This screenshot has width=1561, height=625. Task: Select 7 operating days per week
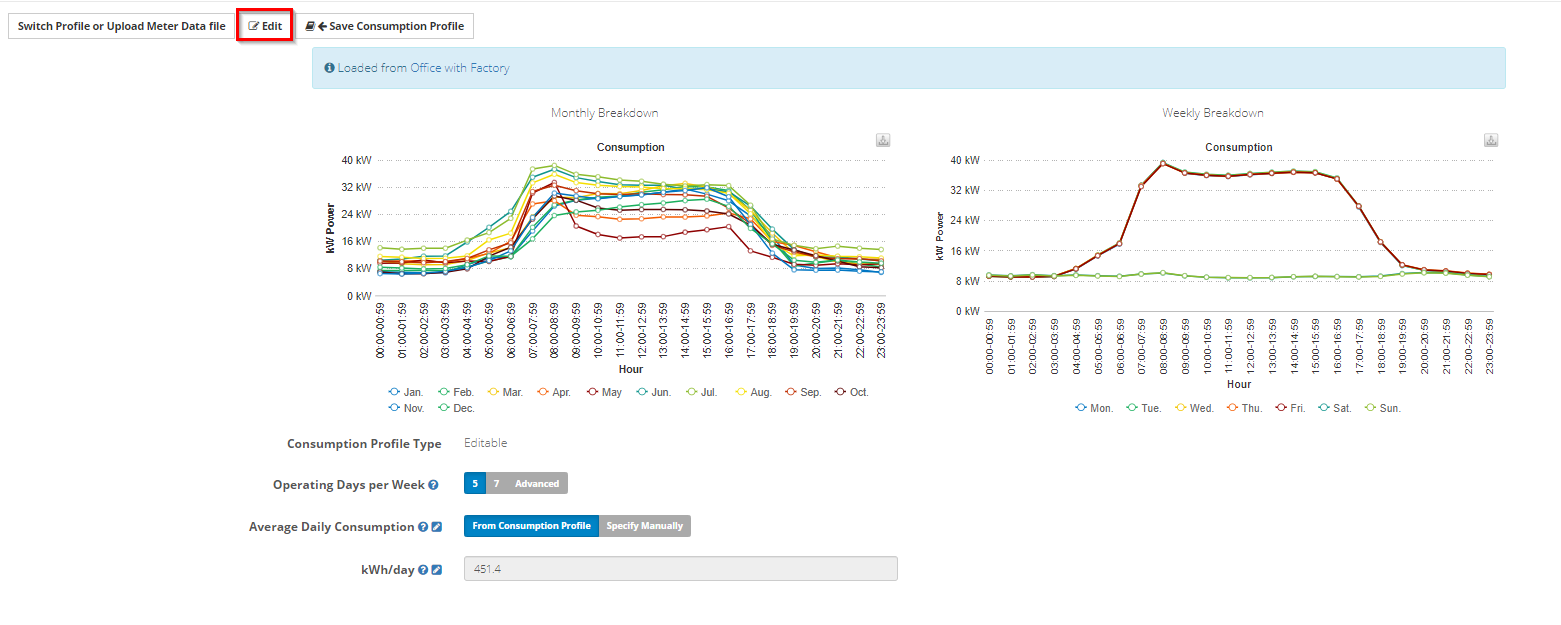click(x=496, y=483)
